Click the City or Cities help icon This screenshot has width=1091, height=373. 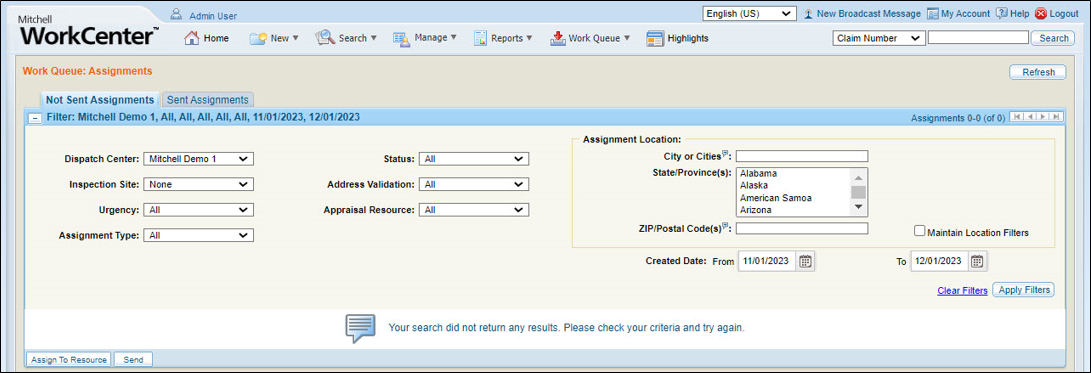pos(725,154)
